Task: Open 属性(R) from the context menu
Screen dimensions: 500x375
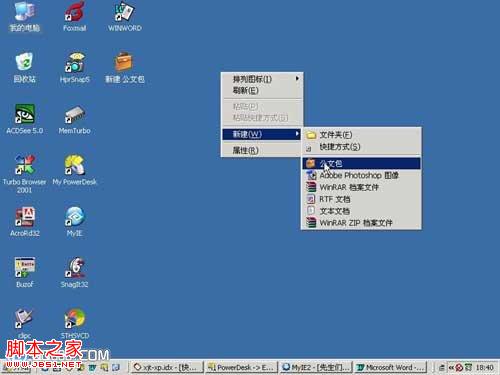Action: [x=262, y=150]
